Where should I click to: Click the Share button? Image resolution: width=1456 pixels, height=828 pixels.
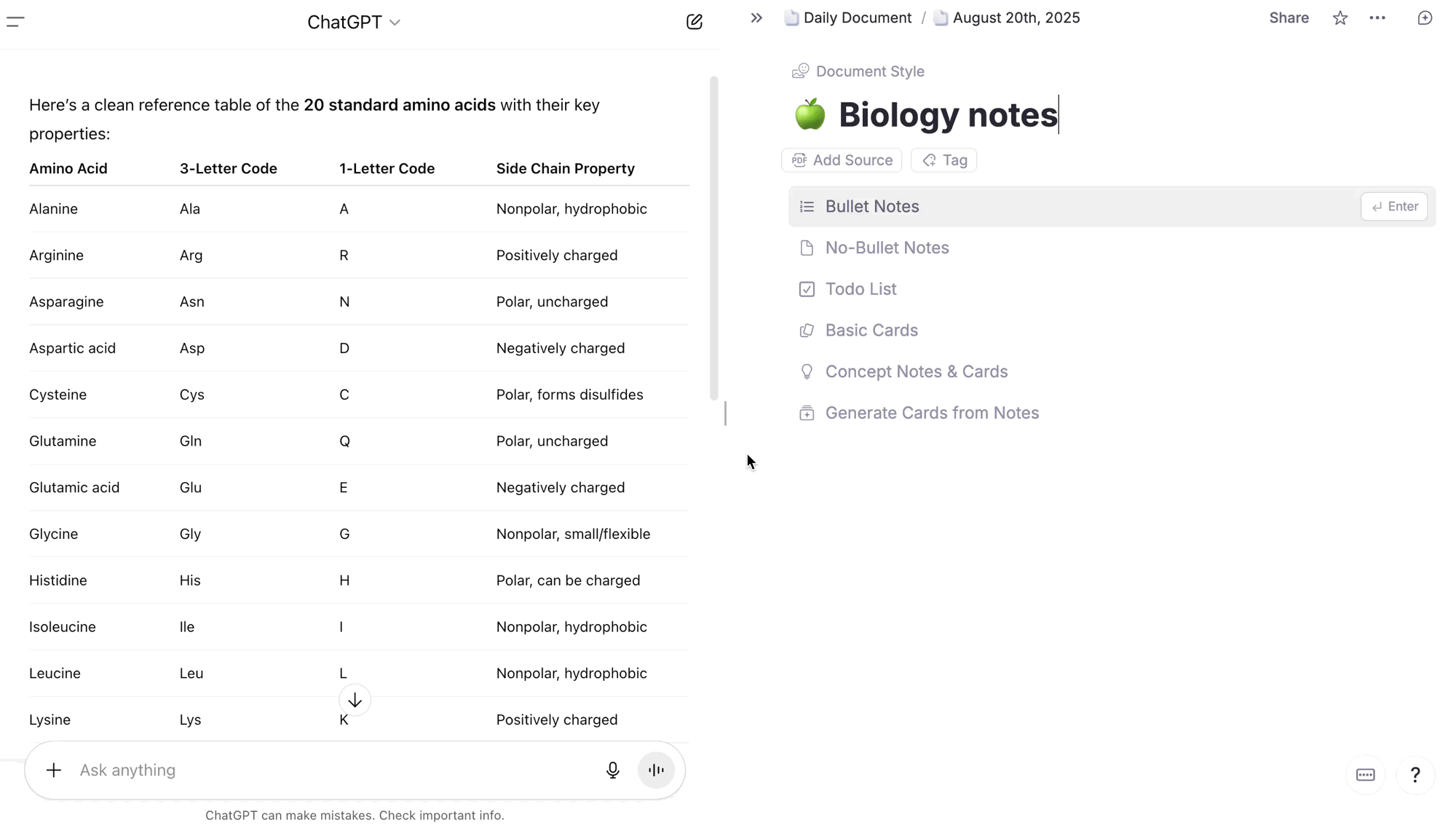tap(1289, 18)
